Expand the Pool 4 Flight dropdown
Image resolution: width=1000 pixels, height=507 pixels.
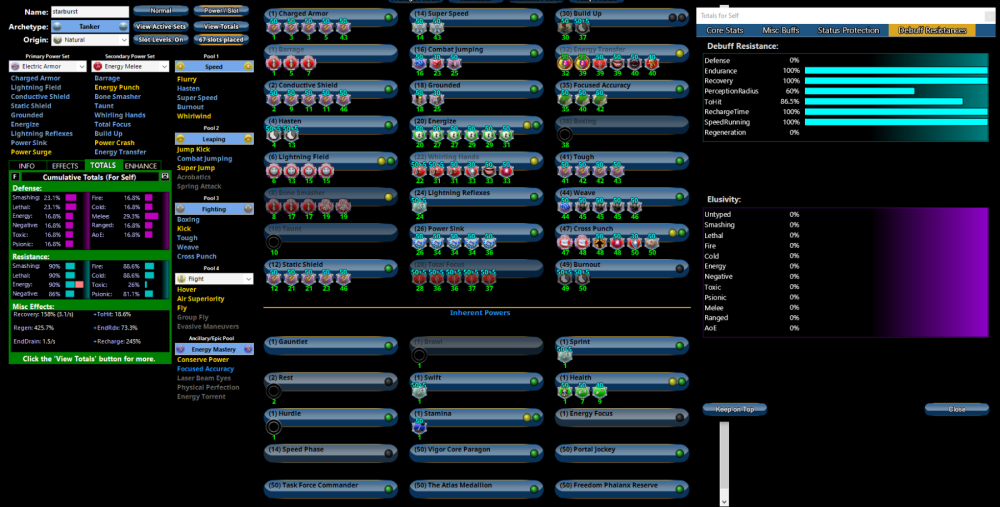(x=214, y=279)
